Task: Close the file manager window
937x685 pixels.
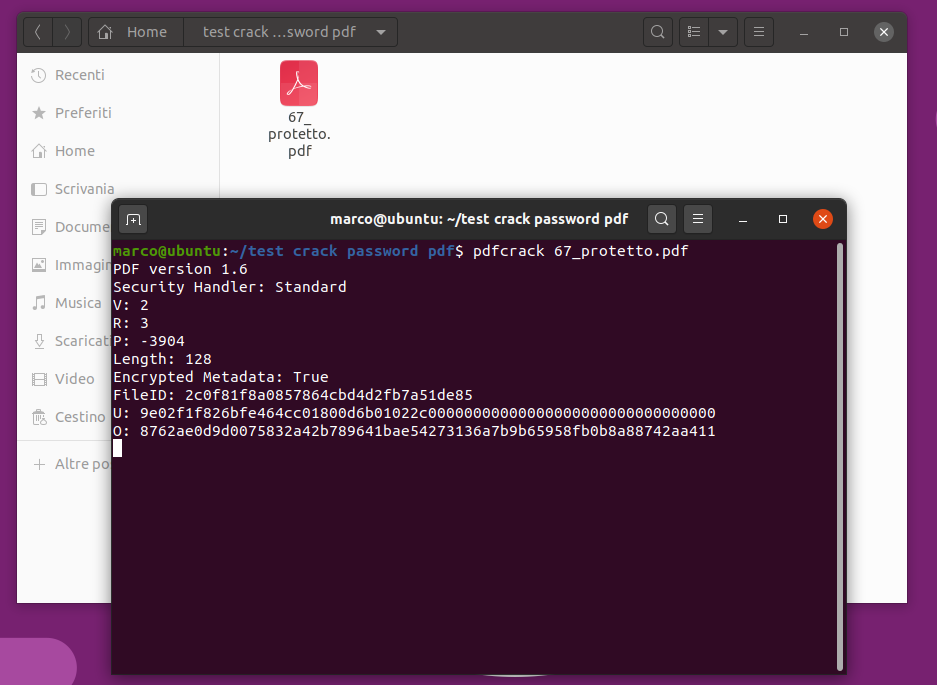Action: pyautogui.click(x=884, y=32)
